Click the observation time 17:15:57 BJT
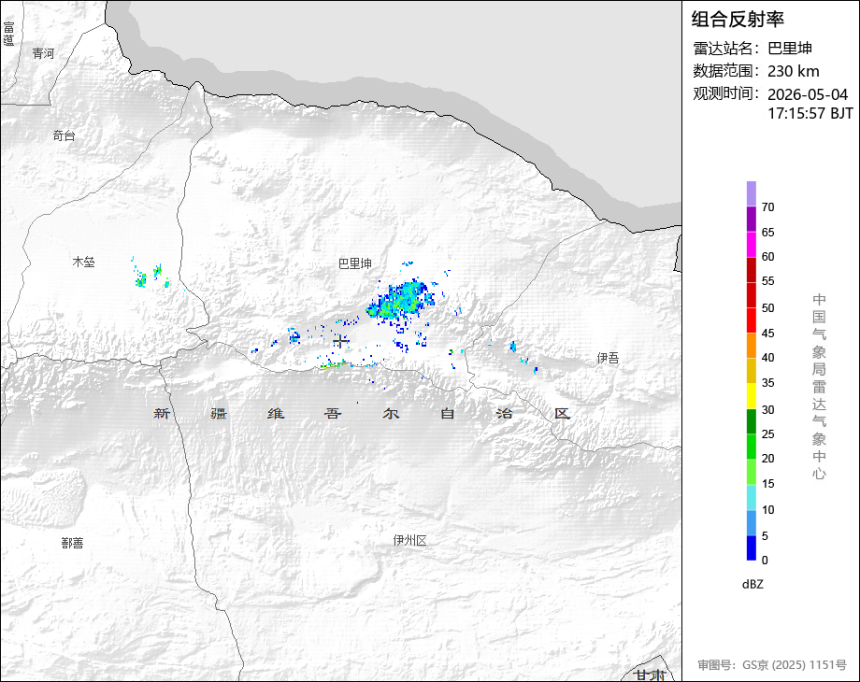The width and height of the screenshot is (860, 682). click(810, 114)
